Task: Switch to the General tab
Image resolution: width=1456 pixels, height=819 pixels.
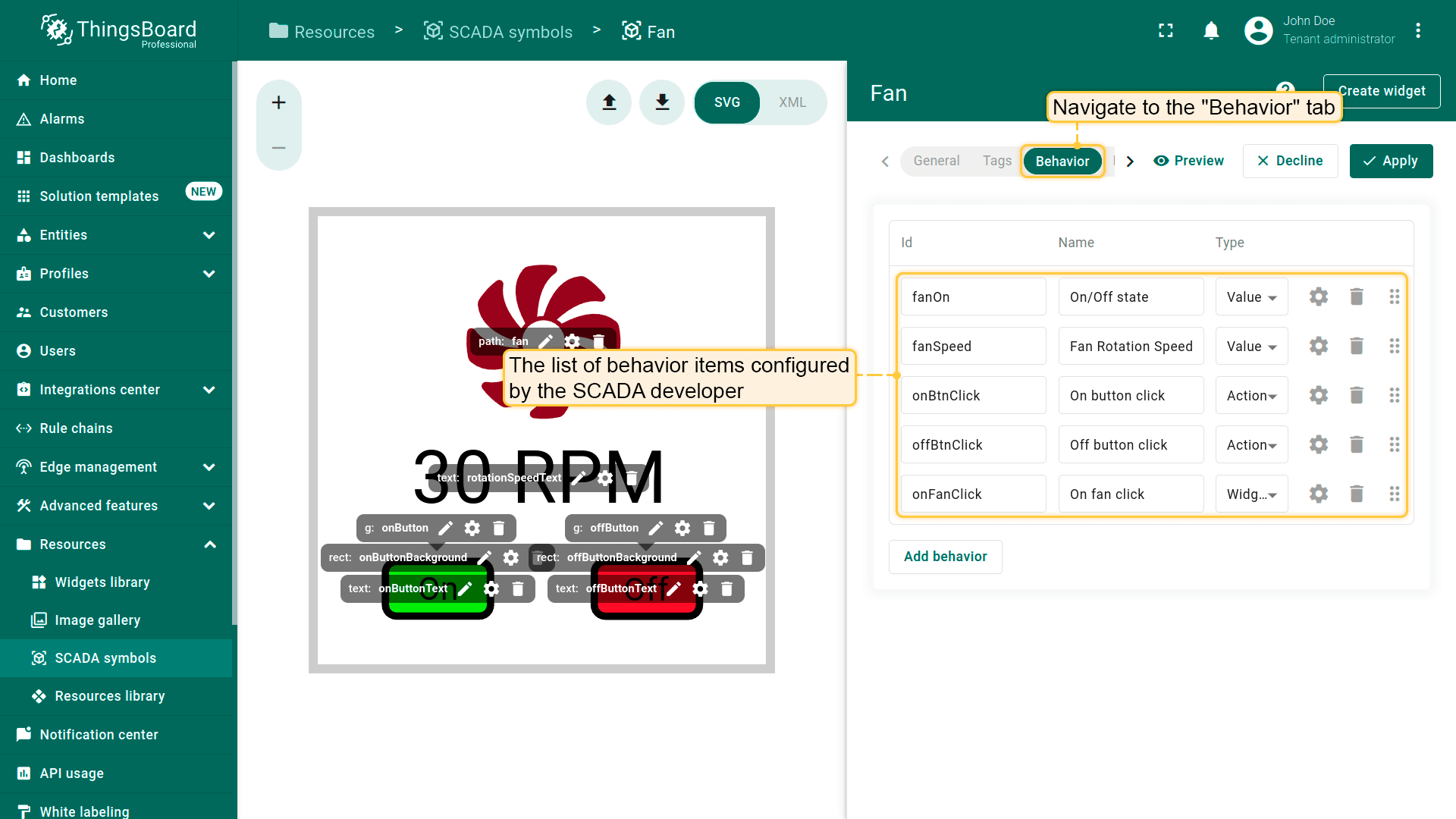Action: (936, 161)
